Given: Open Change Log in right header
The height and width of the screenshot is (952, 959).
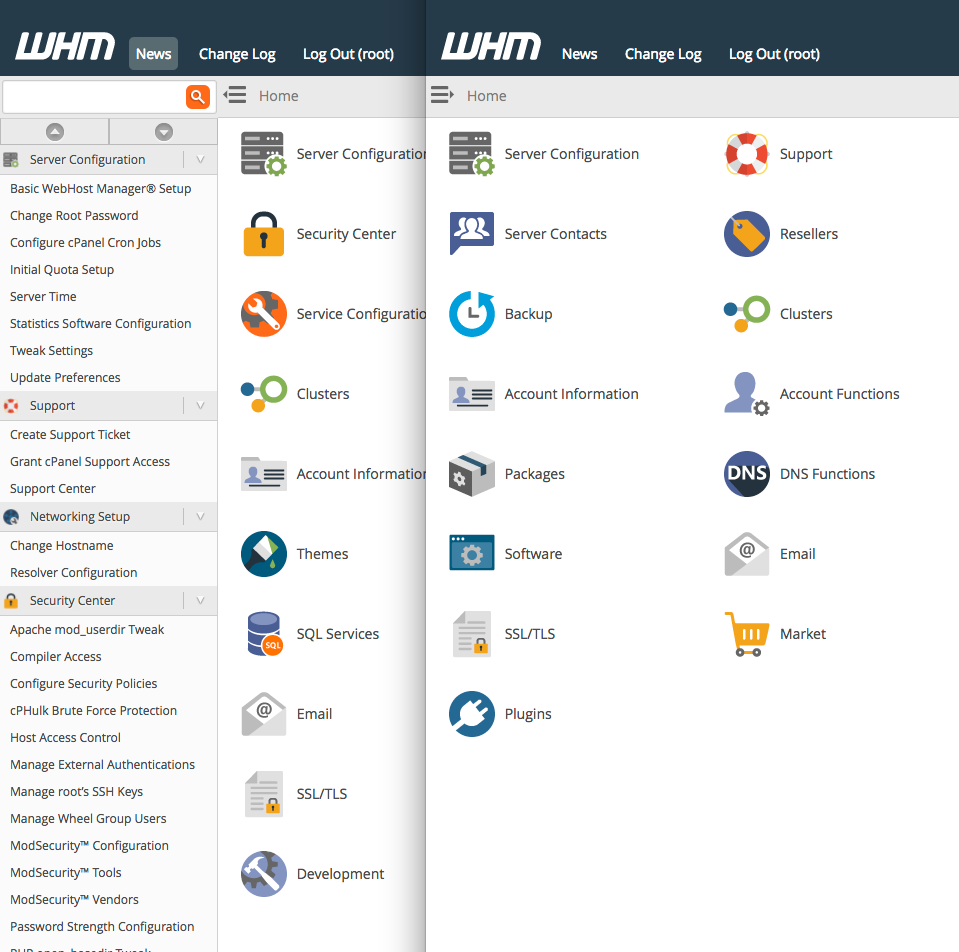Looking at the screenshot, I should 663,54.
